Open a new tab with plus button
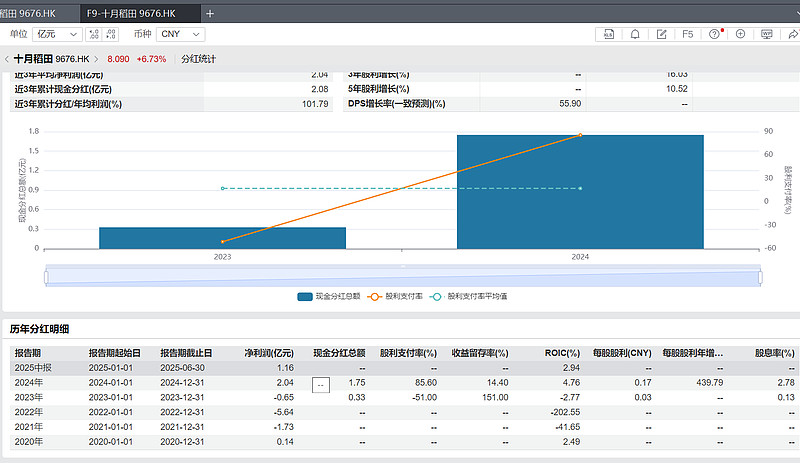Screen dimensions: 800x463 pos(209,13)
